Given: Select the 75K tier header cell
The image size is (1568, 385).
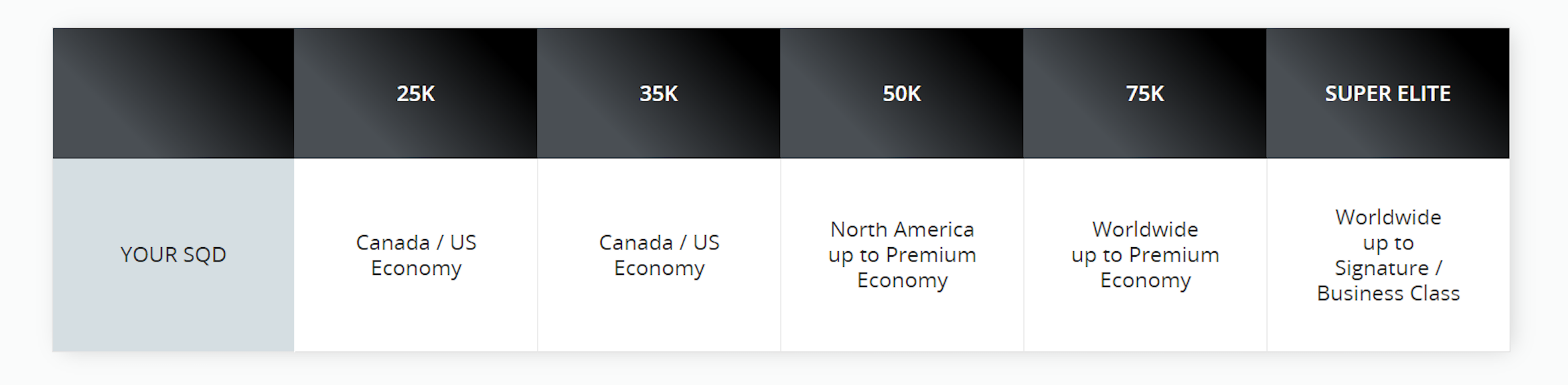Looking at the screenshot, I should 1145,93.
